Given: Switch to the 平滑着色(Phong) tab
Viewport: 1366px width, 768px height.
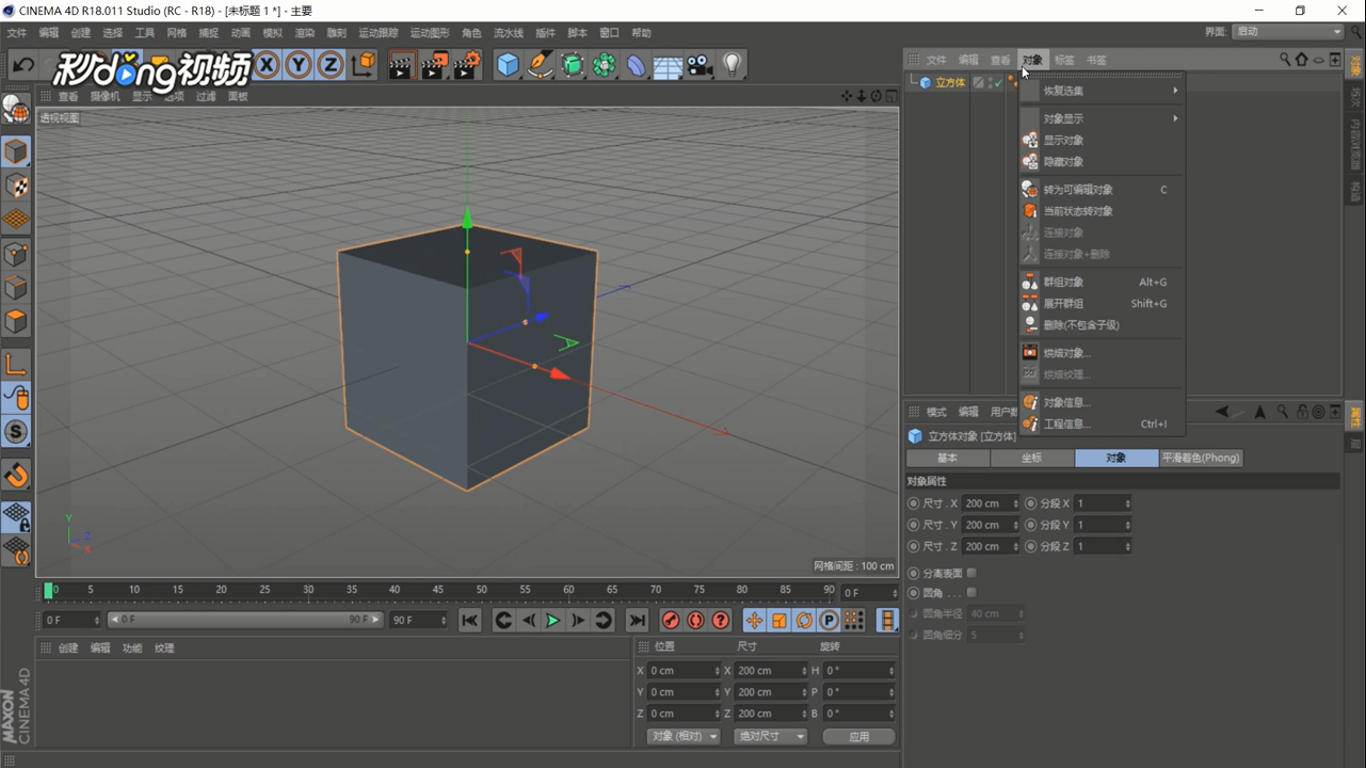Looking at the screenshot, I should [x=1201, y=458].
